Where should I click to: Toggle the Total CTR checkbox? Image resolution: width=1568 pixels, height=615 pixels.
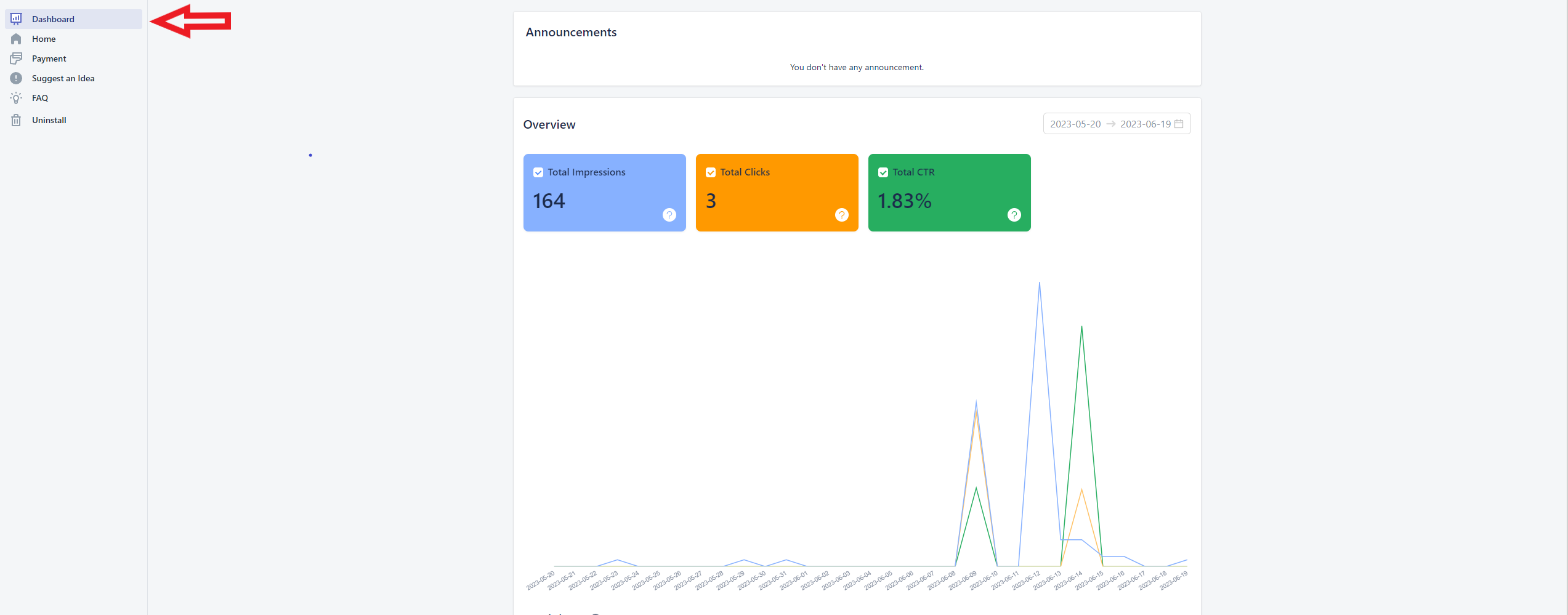pyautogui.click(x=883, y=172)
